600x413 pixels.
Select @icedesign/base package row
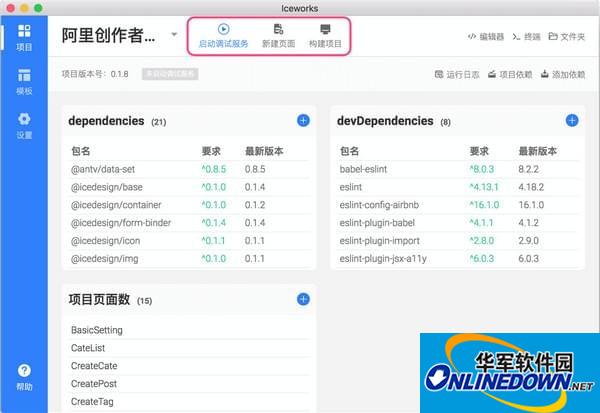point(189,187)
